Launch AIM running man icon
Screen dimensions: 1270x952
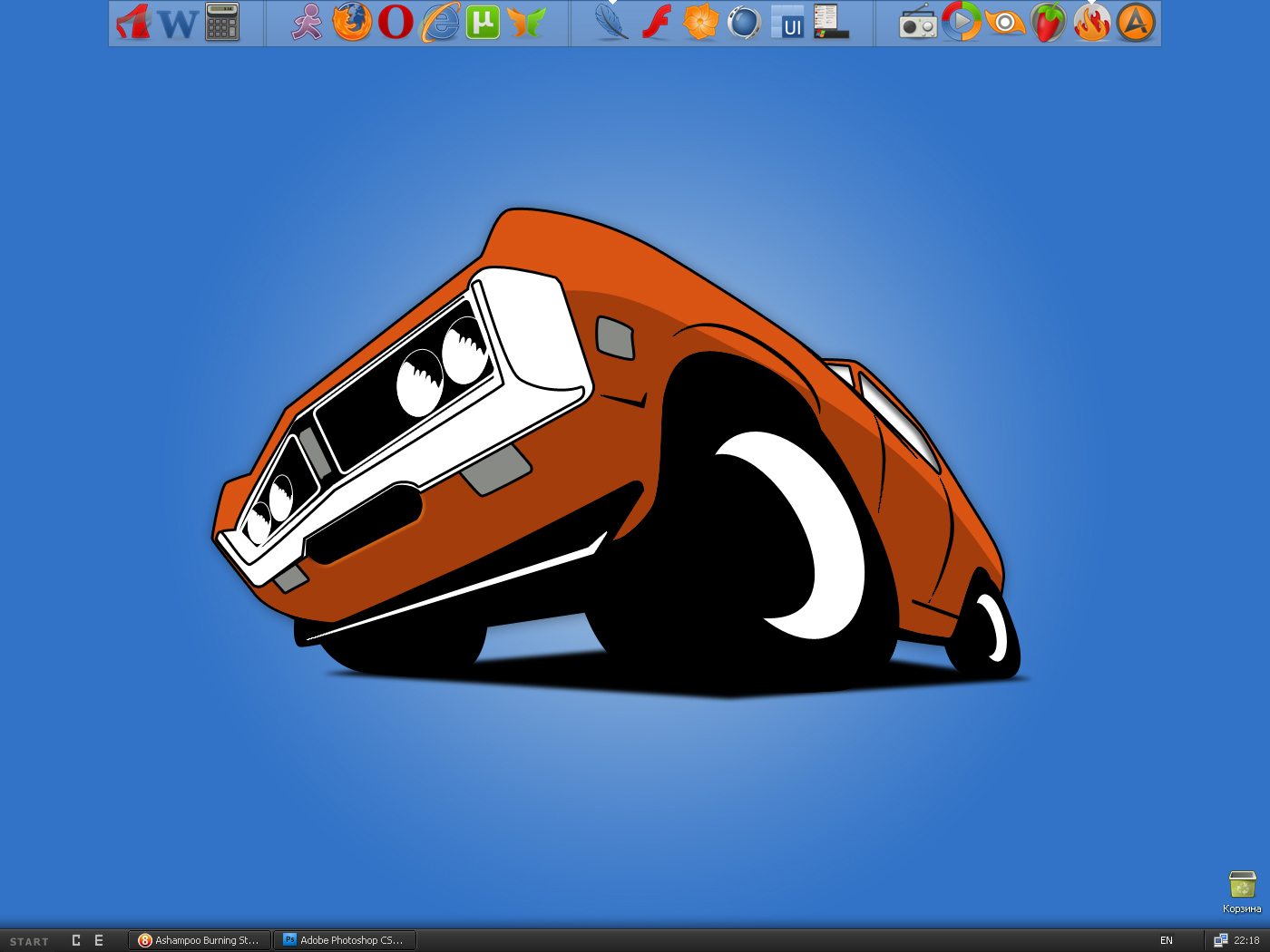pyautogui.click(x=308, y=23)
